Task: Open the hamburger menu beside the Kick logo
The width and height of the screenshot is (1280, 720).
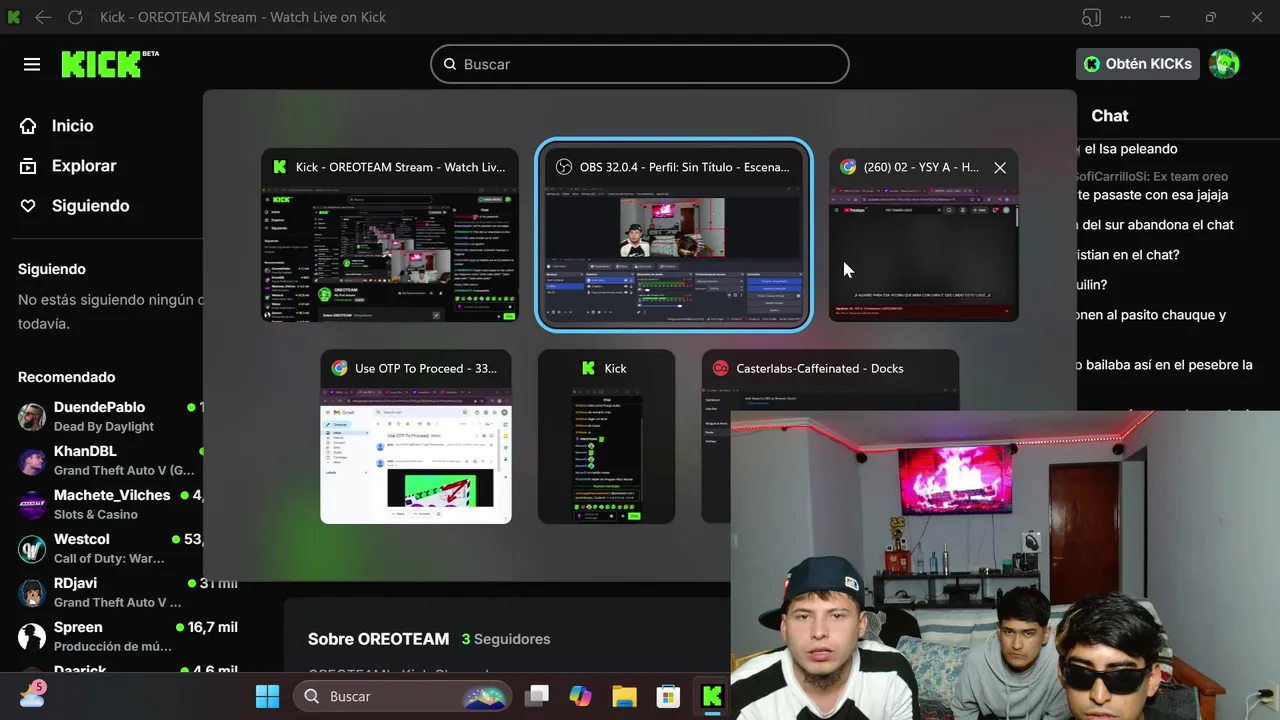Action: (x=32, y=64)
